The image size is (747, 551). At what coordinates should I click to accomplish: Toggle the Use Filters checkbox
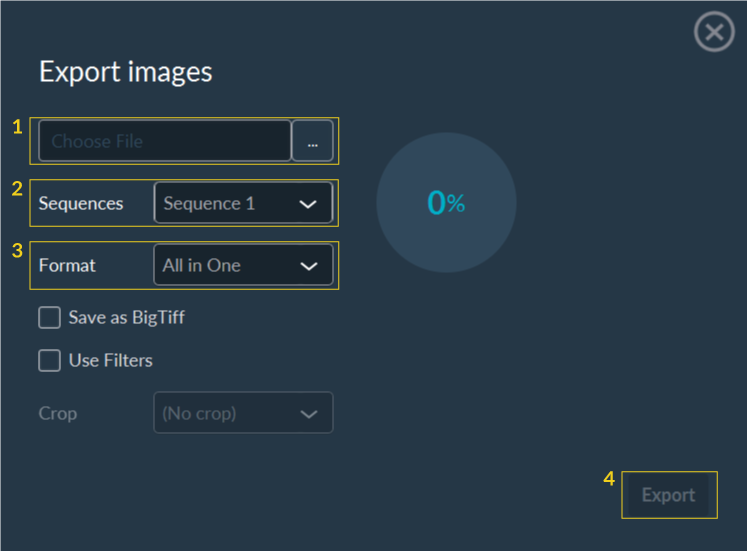coord(50,361)
